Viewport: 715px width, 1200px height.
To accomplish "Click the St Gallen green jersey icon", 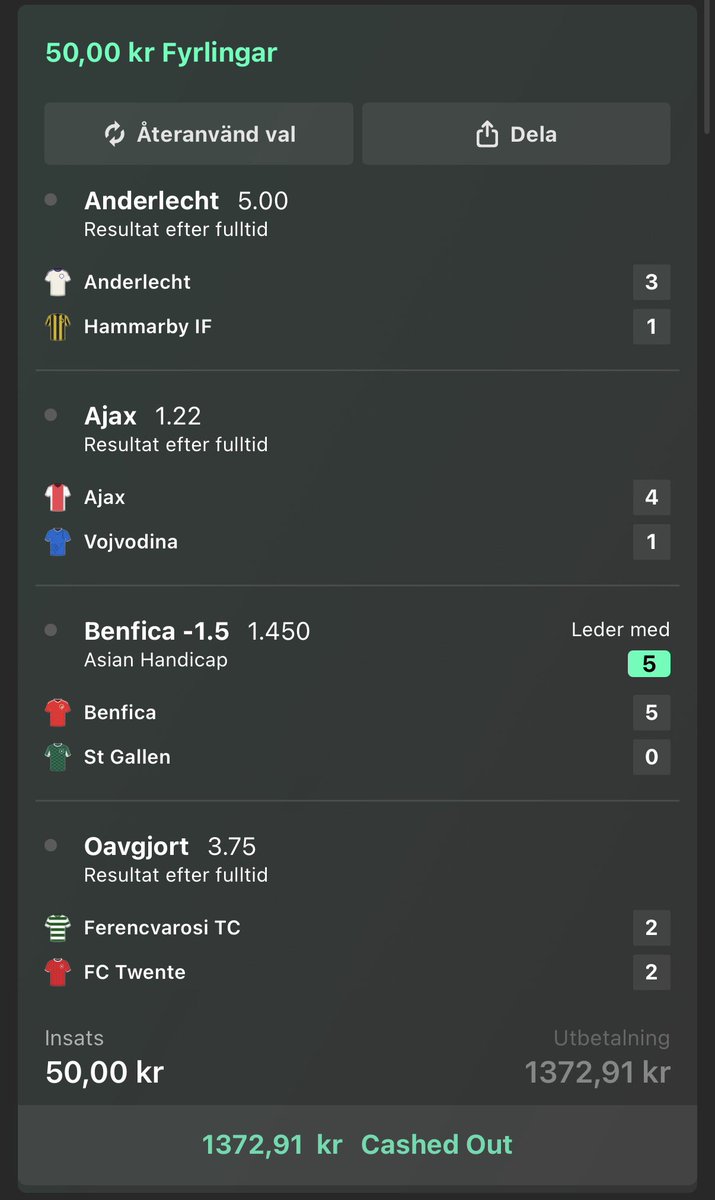I will (x=58, y=756).
